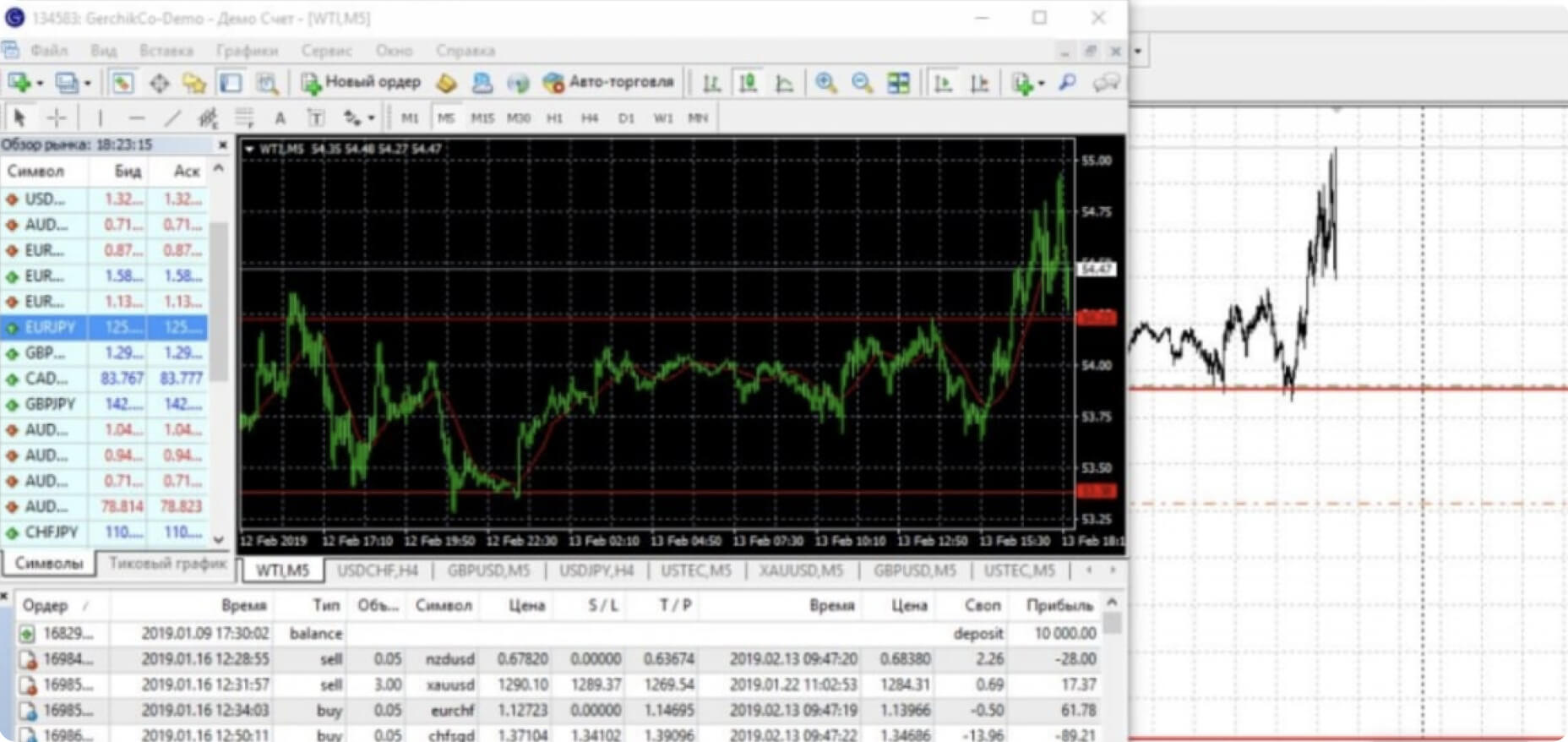Select the horizontal line drawing tool
Screen dimensions: 1568x742
[136, 117]
